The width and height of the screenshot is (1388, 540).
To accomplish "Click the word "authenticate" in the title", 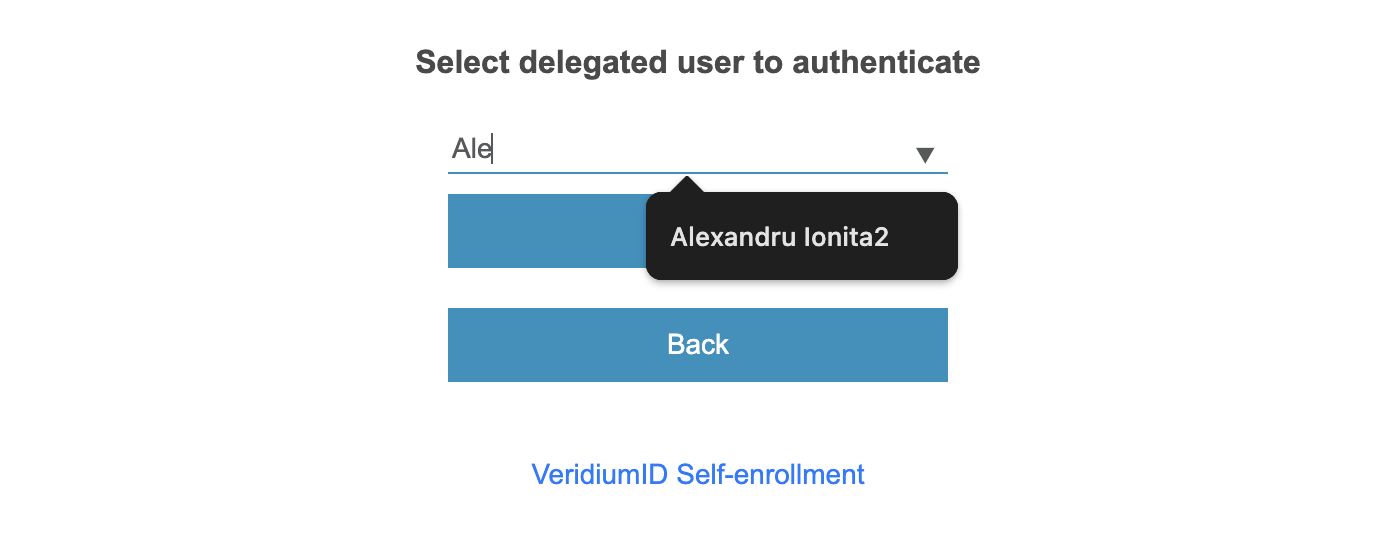I will coord(886,62).
